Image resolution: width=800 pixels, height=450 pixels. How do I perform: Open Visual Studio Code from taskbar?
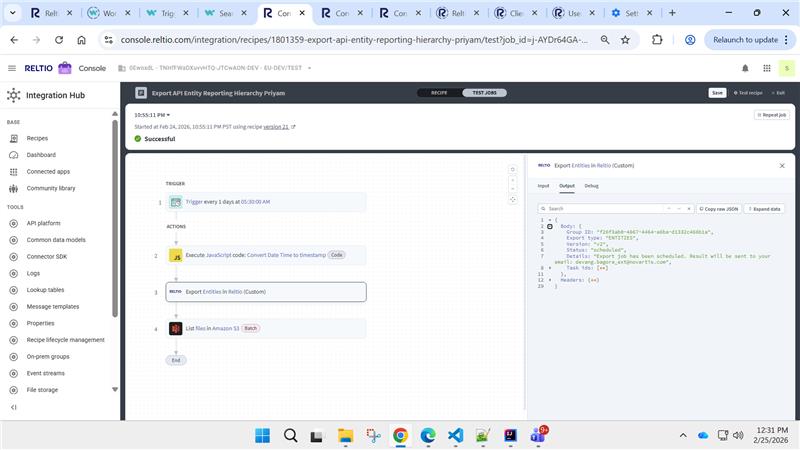pos(456,435)
